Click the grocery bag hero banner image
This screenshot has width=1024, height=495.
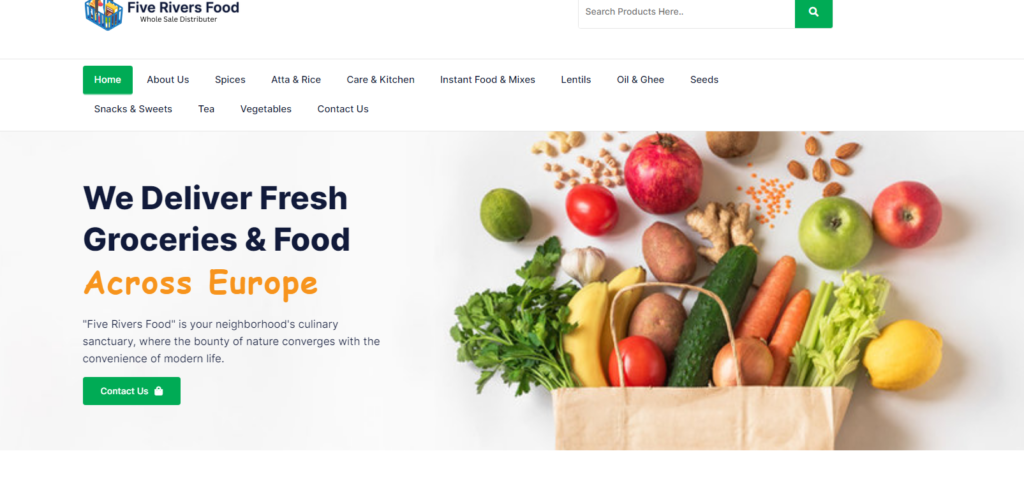699,291
